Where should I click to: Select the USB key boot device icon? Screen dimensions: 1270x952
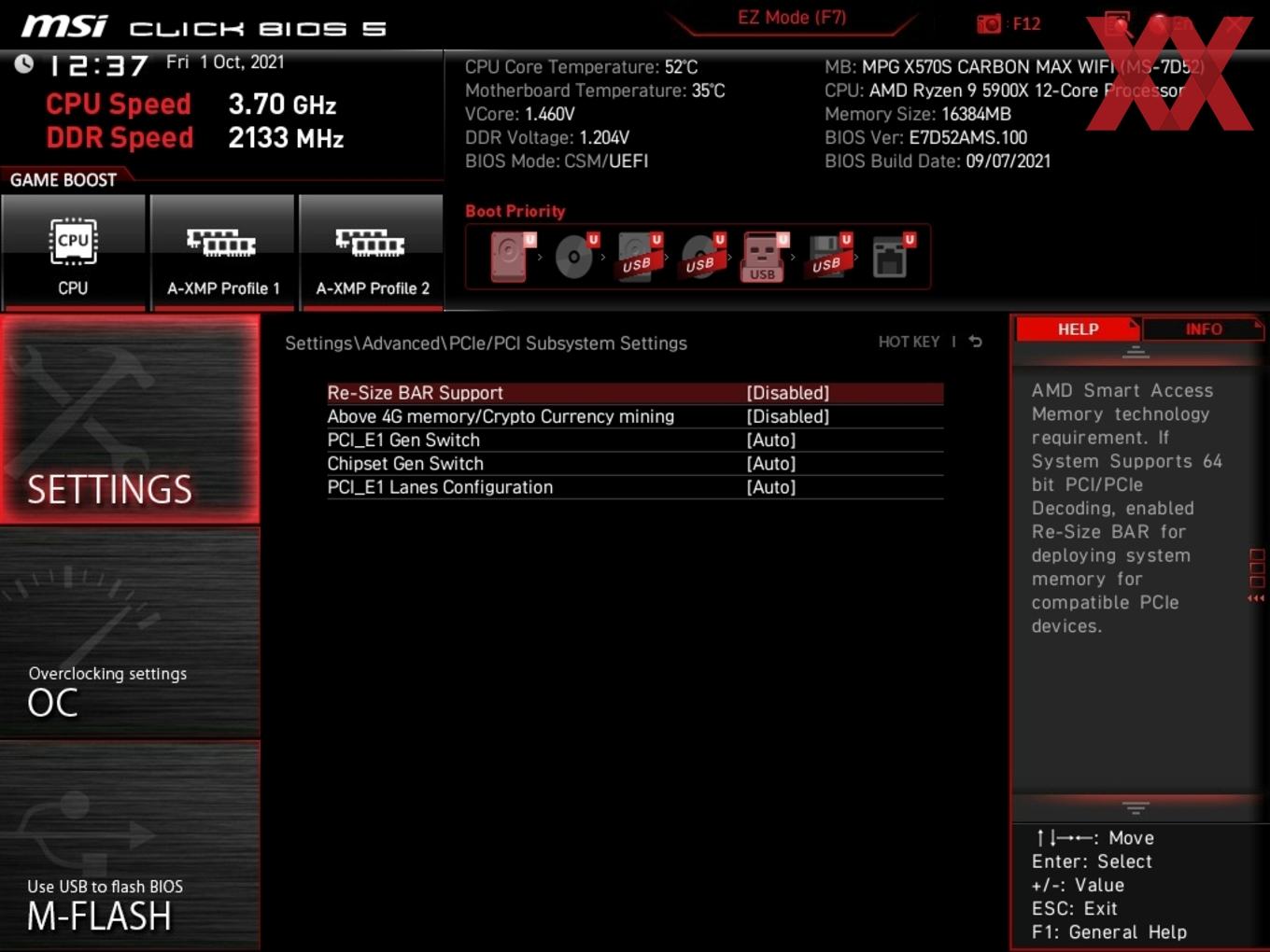click(x=765, y=256)
